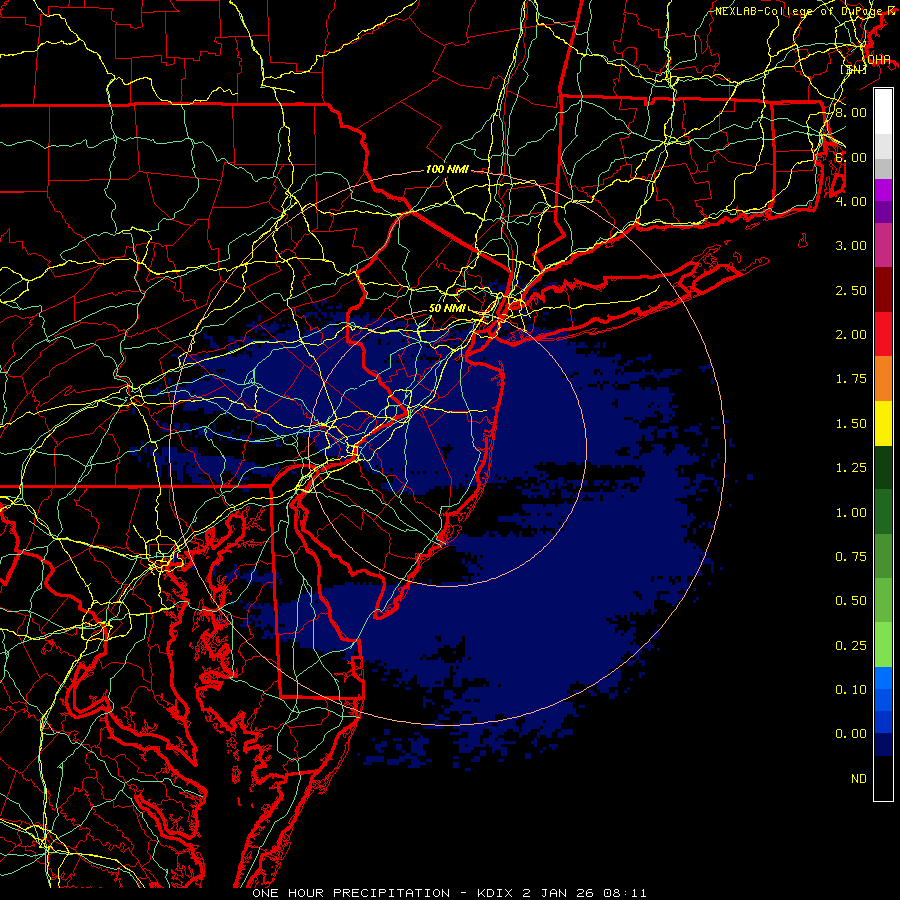900x900 pixels.
Task: Select the darkest green legend swatch
Action: 883,468
